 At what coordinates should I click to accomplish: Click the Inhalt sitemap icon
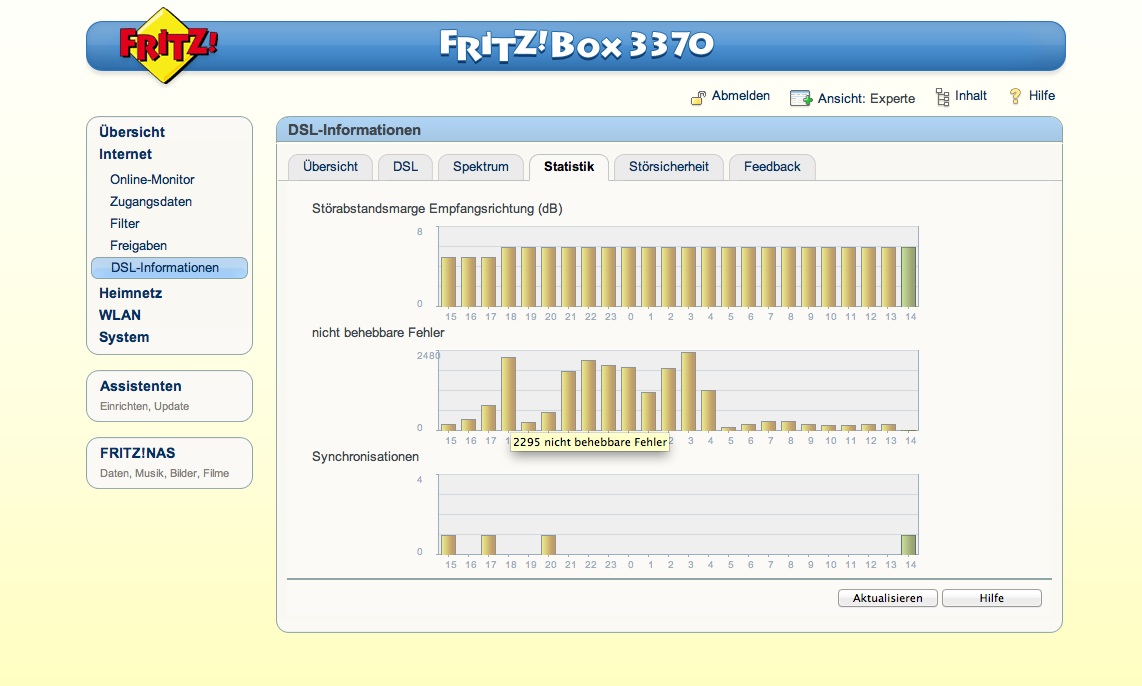click(942, 97)
